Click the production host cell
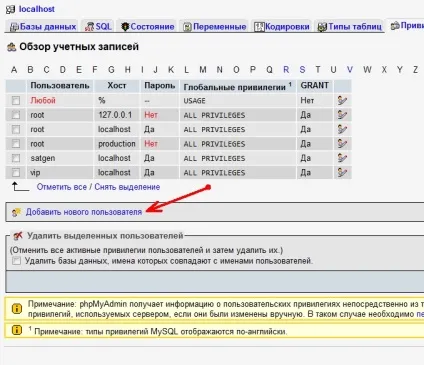The image size is (424, 365). coord(117,144)
